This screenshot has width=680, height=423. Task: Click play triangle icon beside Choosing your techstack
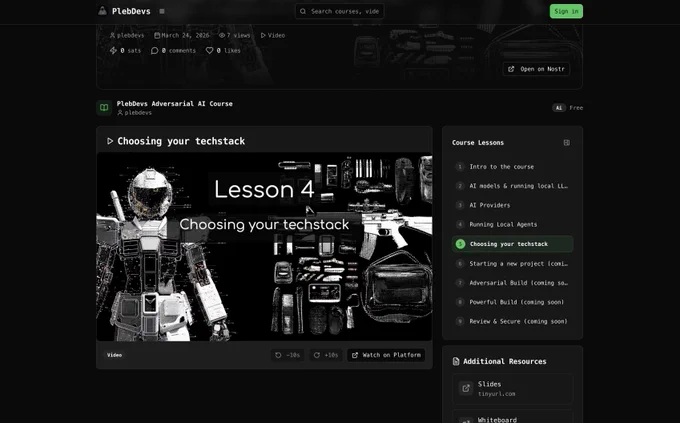point(110,141)
